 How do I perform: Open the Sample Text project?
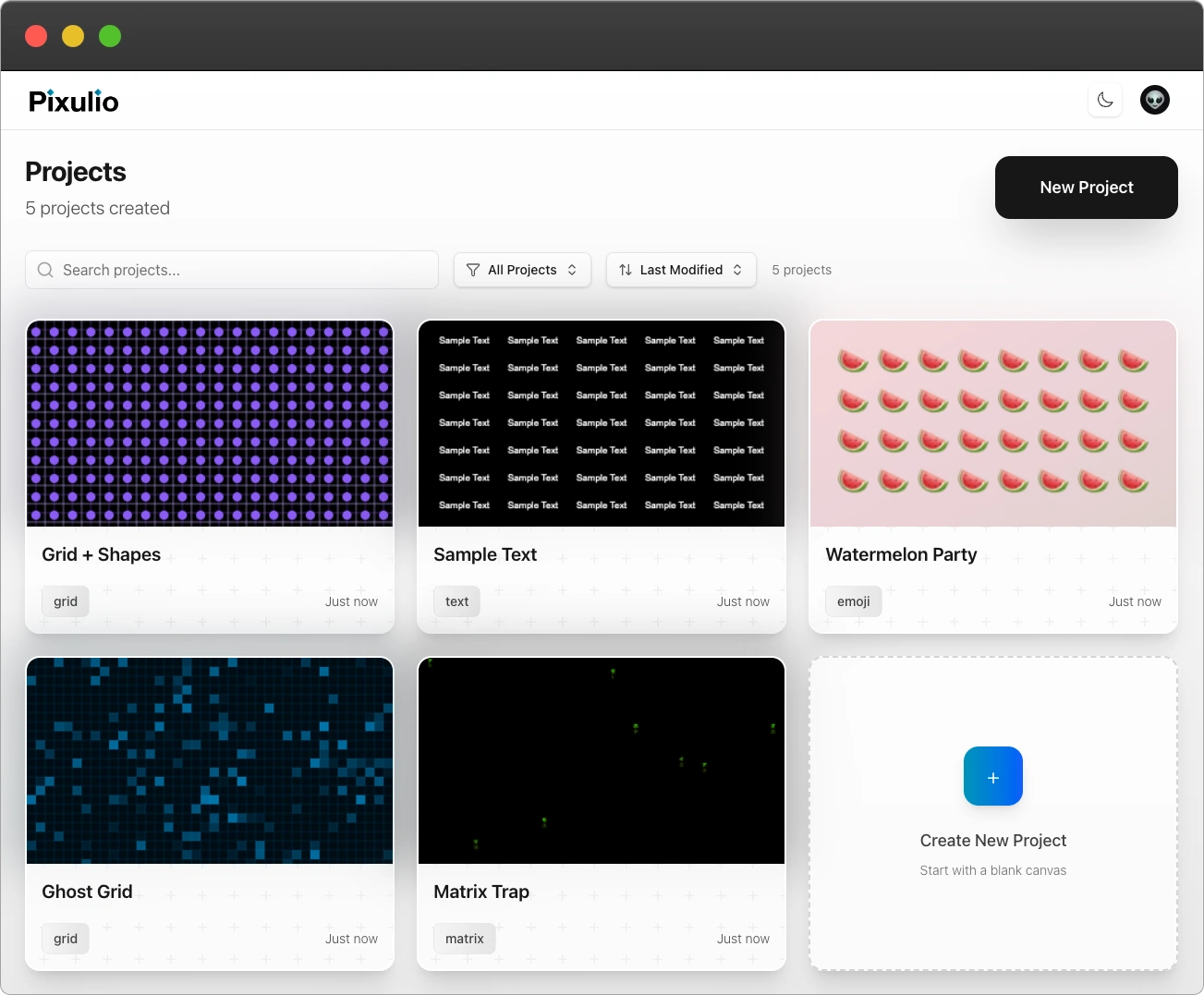[x=602, y=423]
